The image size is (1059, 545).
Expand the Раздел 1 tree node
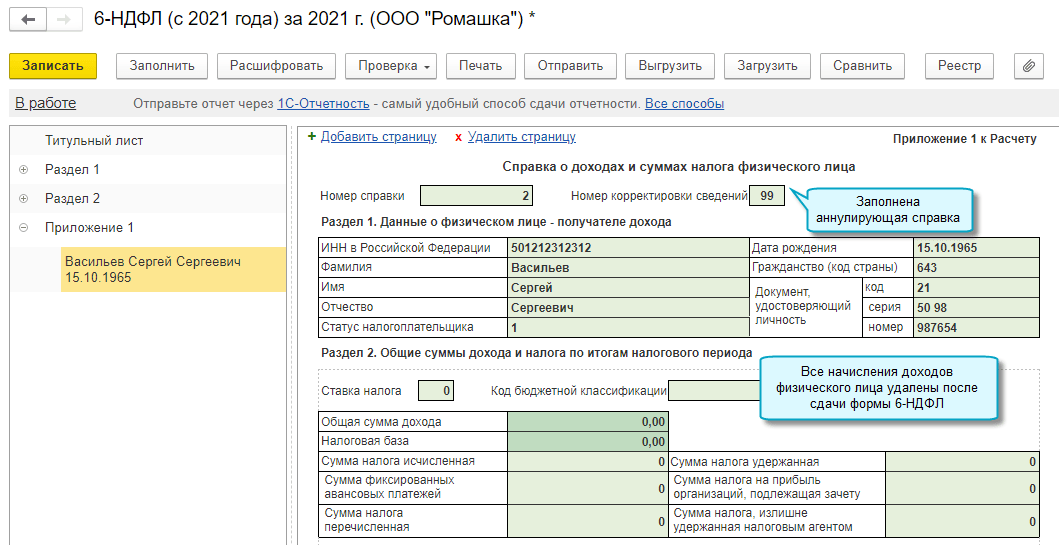(x=23, y=170)
